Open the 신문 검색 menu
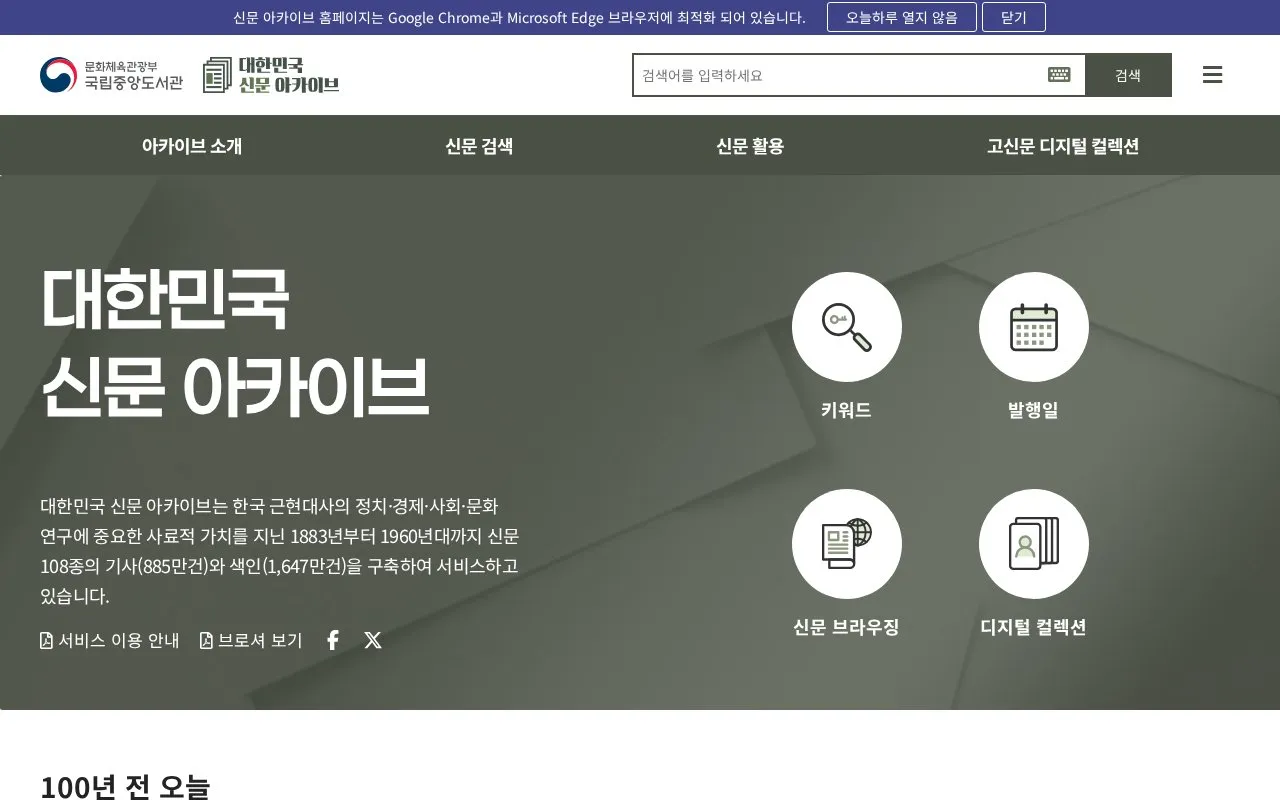Screen dimensions: 1280x800 click(479, 146)
